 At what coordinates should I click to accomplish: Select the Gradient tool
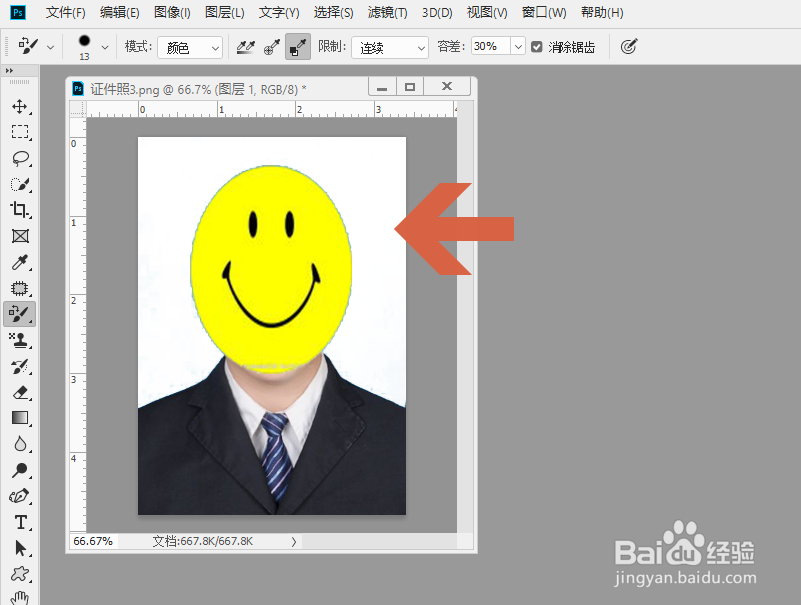click(x=20, y=418)
